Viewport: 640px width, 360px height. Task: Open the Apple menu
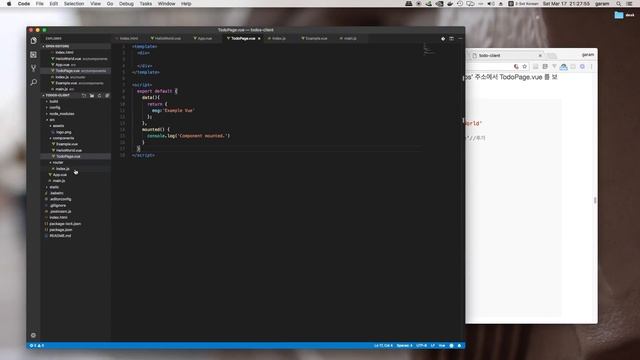coord(9,4)
